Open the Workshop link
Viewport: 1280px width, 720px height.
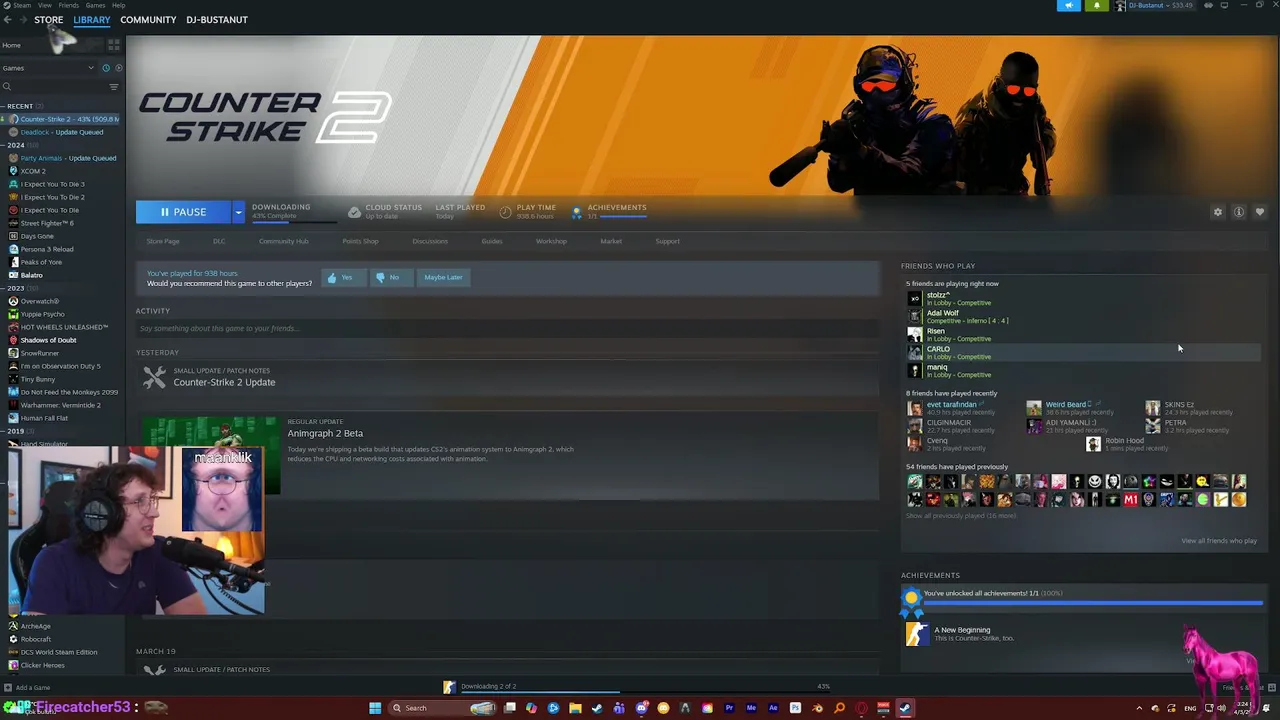point(551,241)
